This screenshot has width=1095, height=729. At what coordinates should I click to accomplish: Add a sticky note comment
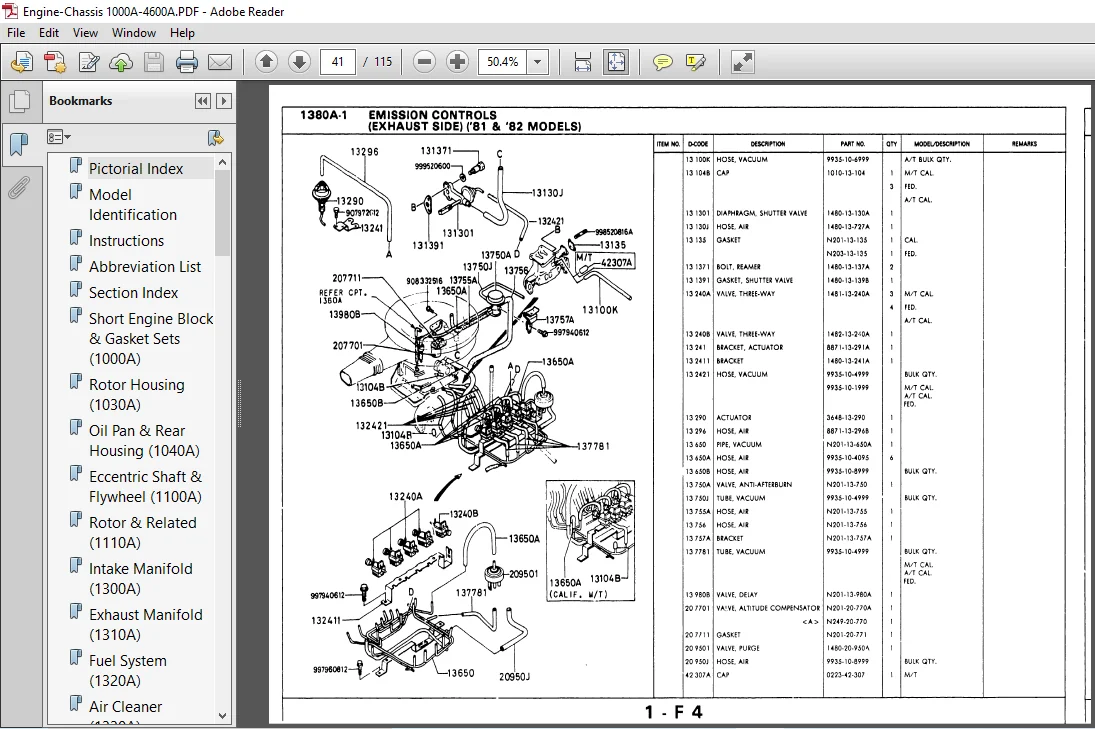pyautogui.click(x=662, y=62)
